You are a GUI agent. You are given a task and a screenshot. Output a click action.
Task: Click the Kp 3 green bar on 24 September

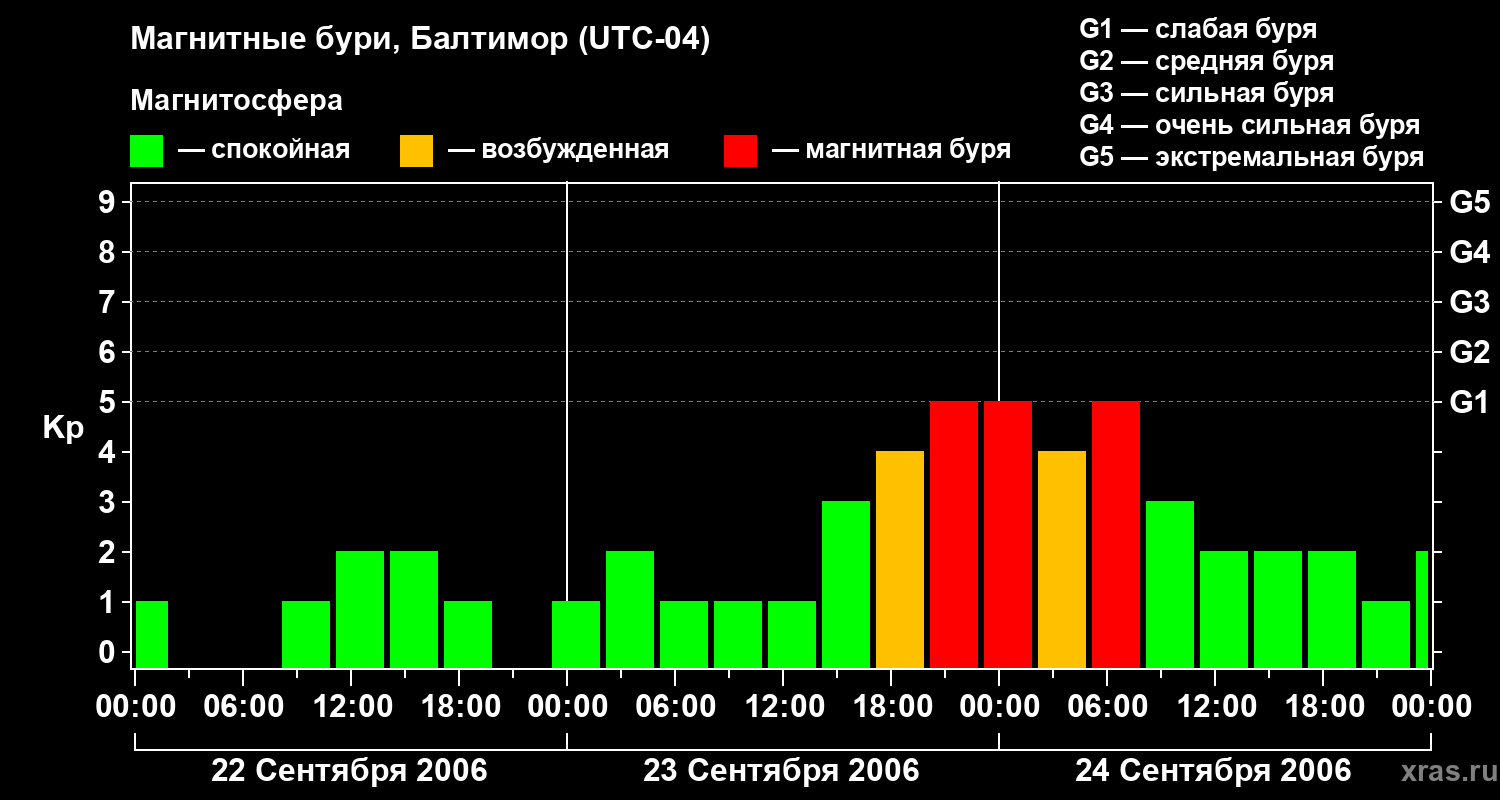[1170, 584]
